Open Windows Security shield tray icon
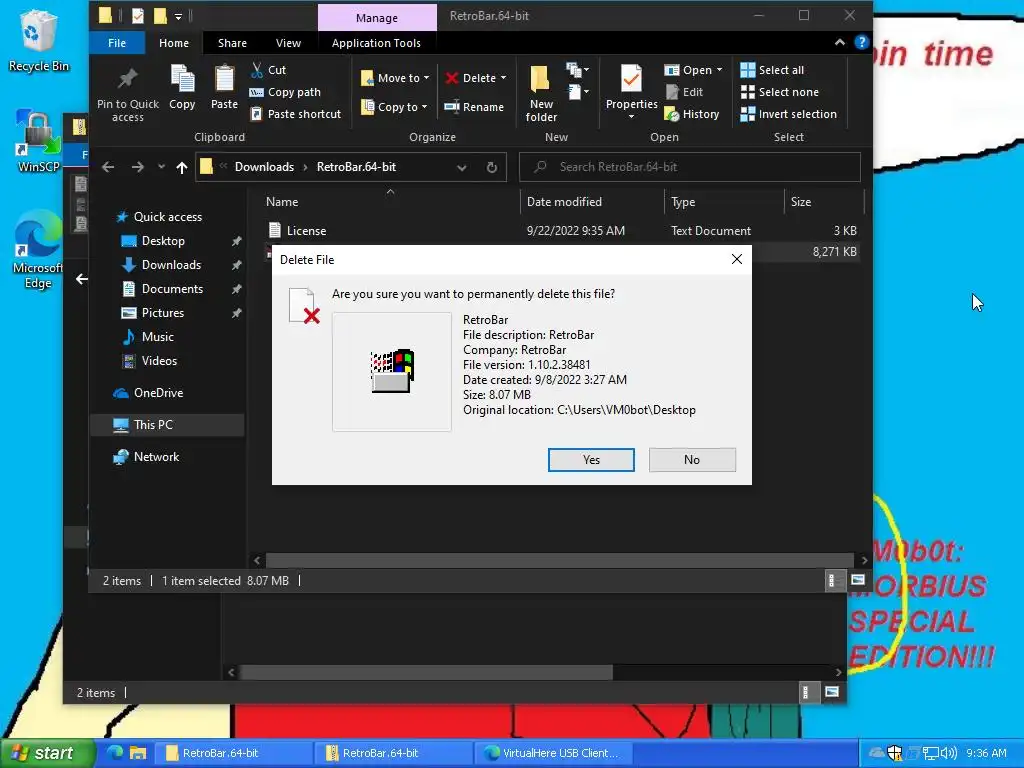 point(895,753)
